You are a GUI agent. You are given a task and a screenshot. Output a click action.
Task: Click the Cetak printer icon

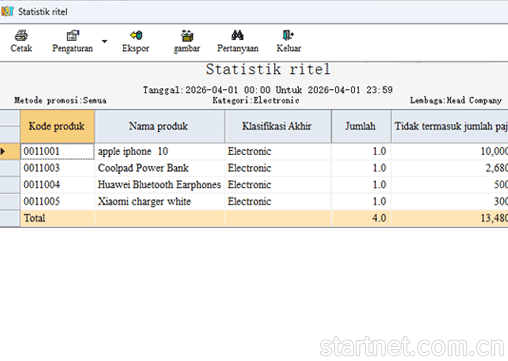(21, 35)
